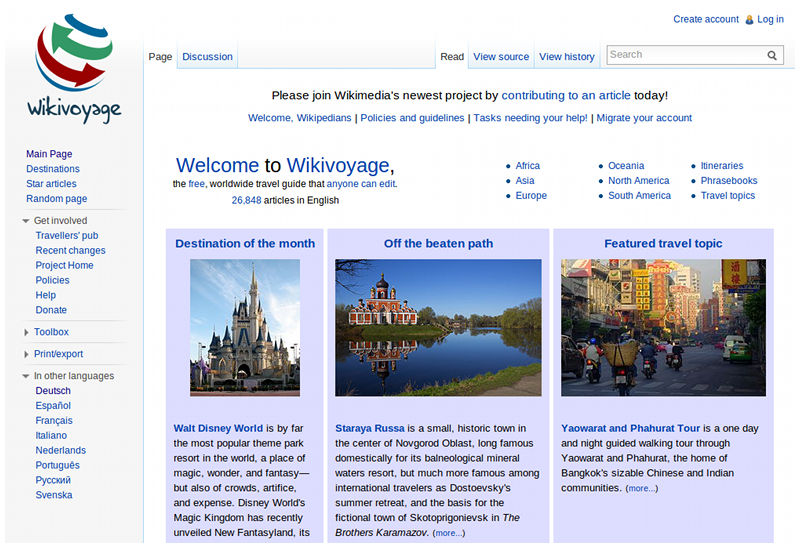Switch to Nederlands language version

click(x=61, y=450)
